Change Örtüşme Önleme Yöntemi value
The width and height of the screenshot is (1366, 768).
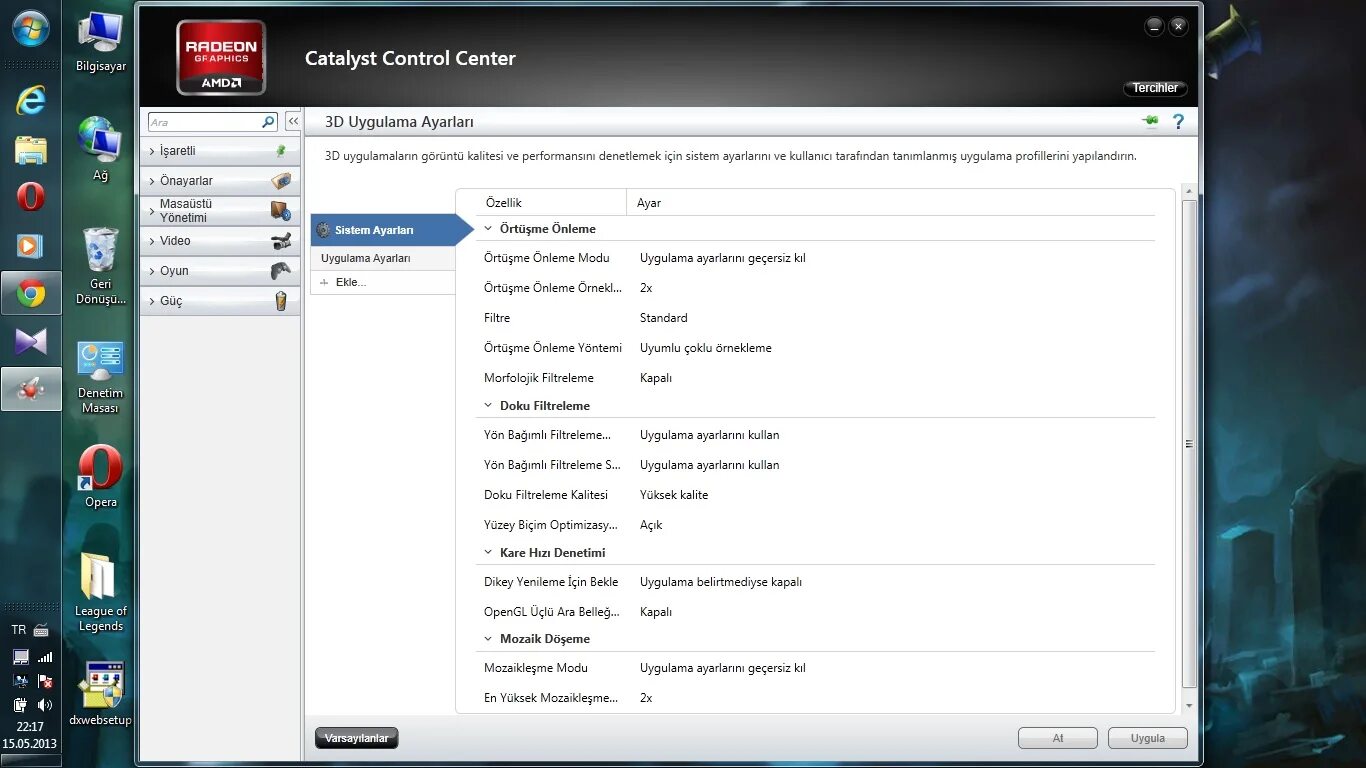coord(706,348)
